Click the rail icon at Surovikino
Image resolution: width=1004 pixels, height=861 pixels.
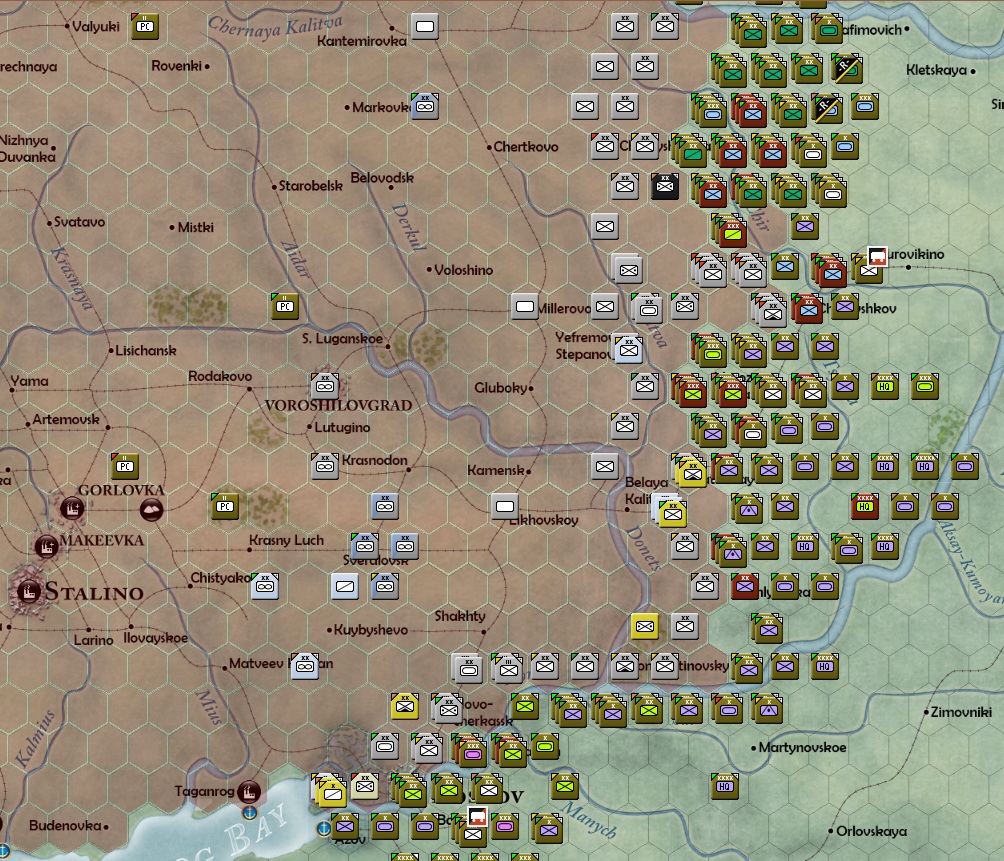[x=877, y=256]
